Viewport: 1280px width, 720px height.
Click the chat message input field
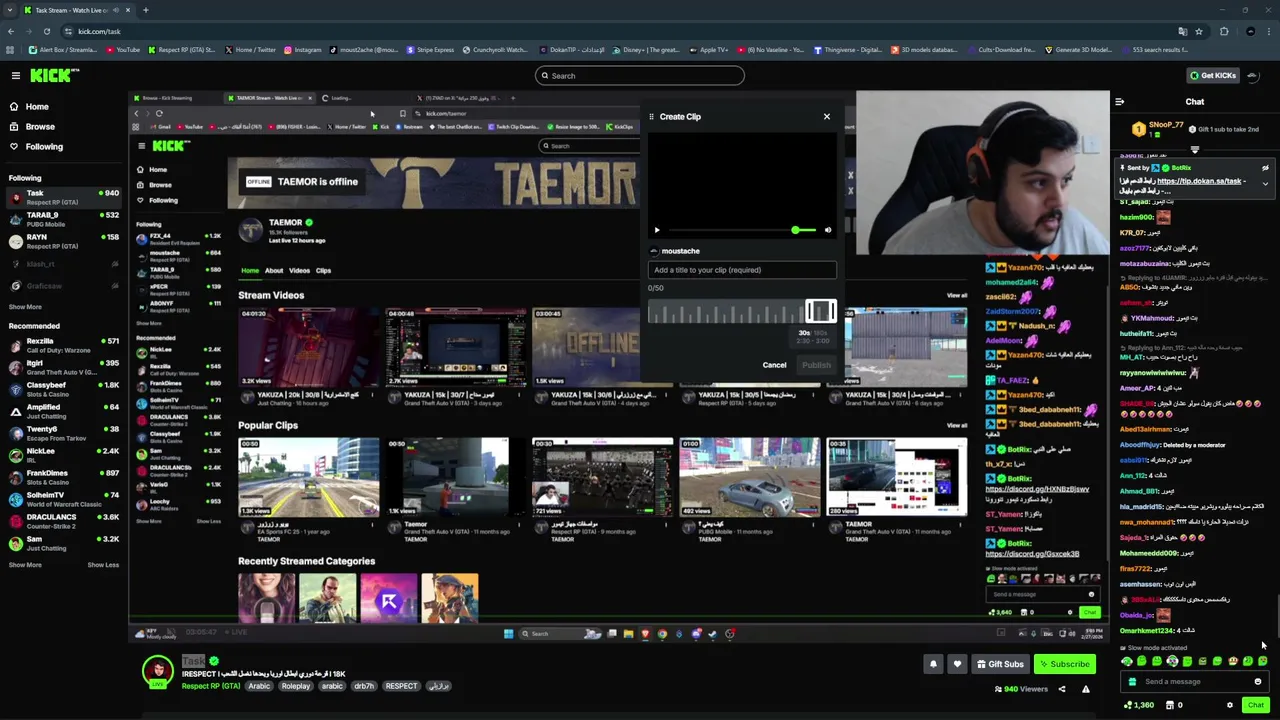(x=1195, y=682)
